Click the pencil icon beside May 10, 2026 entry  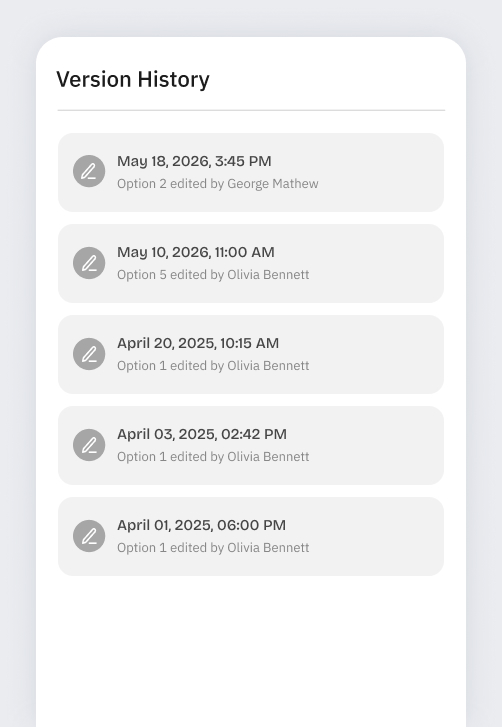[x=89, y=263]
